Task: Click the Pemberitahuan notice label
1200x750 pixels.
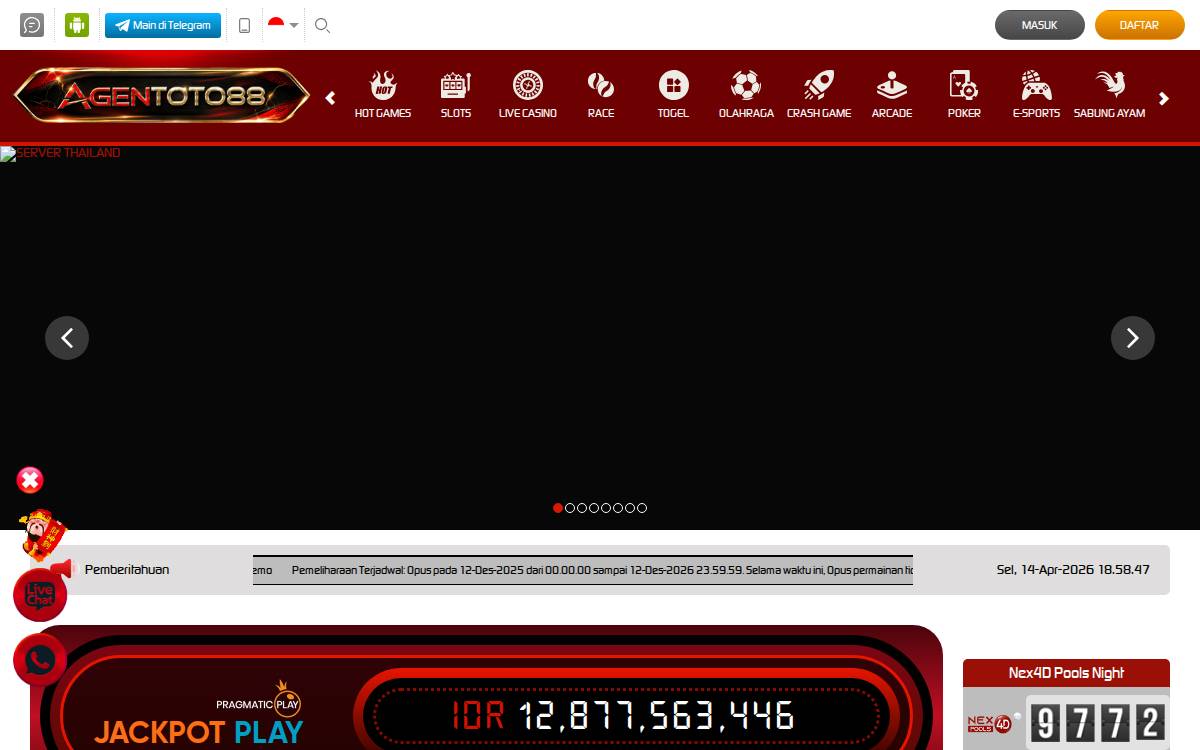Action: 127,570
